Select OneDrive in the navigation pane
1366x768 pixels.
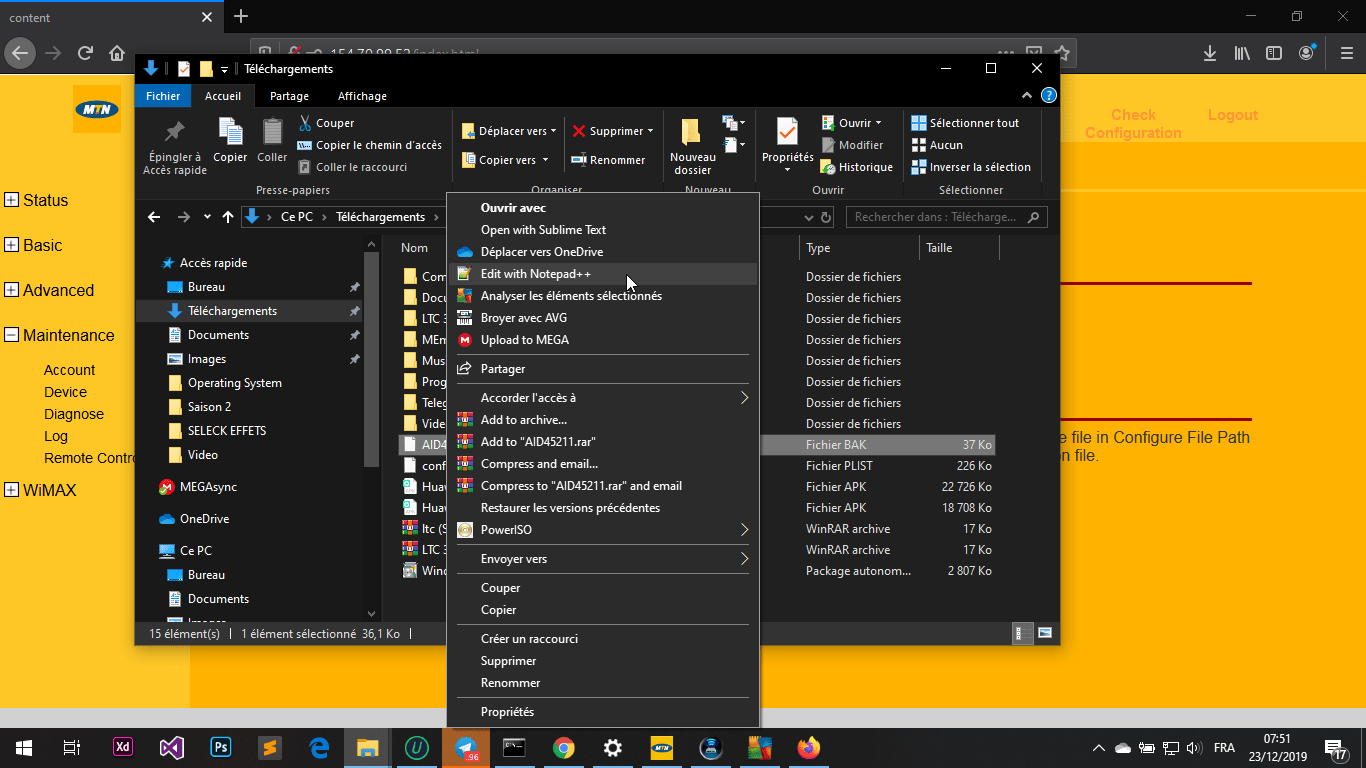(x=204, y=519)
